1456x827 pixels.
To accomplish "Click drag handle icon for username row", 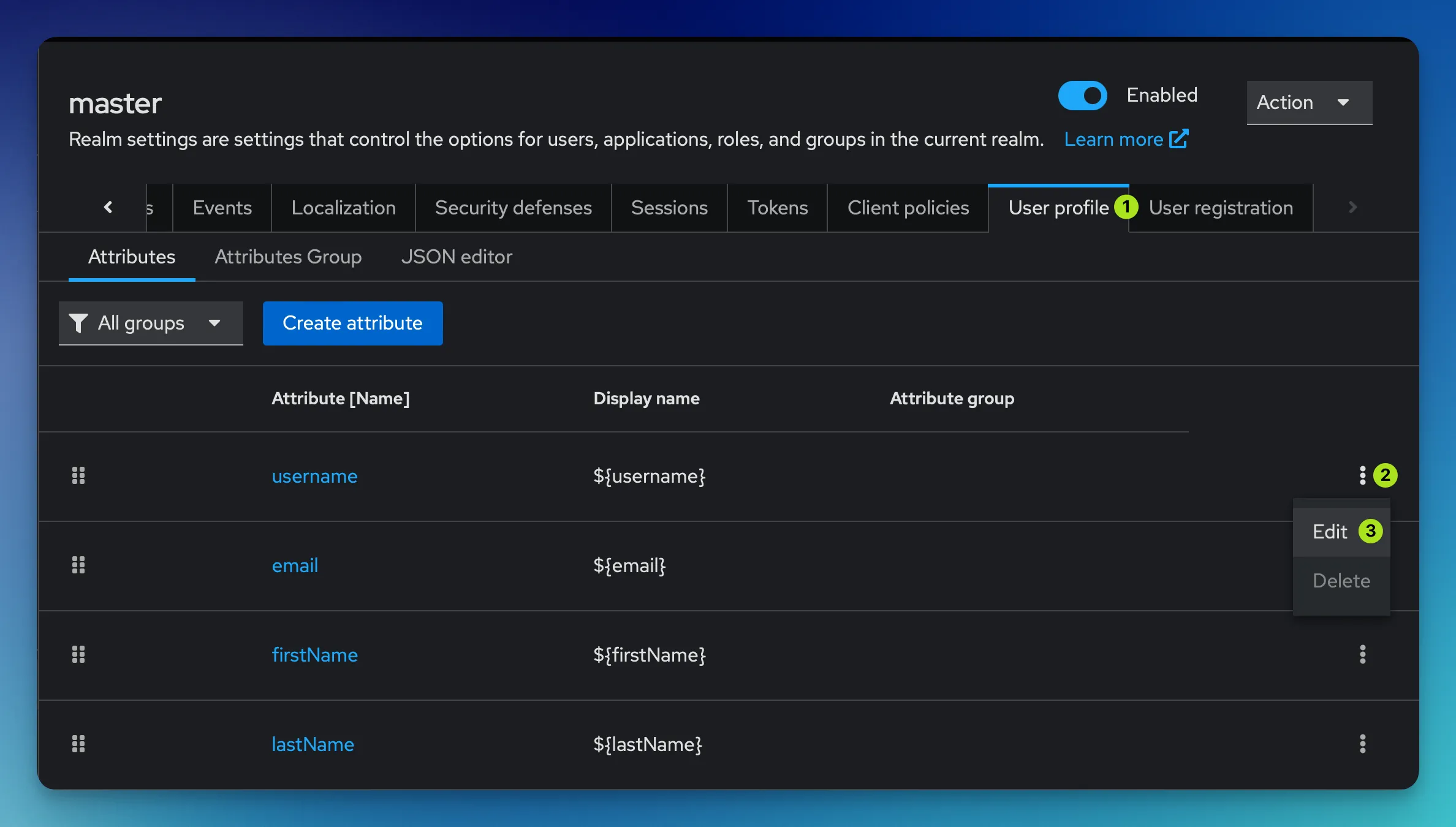I will click(78, 475).
